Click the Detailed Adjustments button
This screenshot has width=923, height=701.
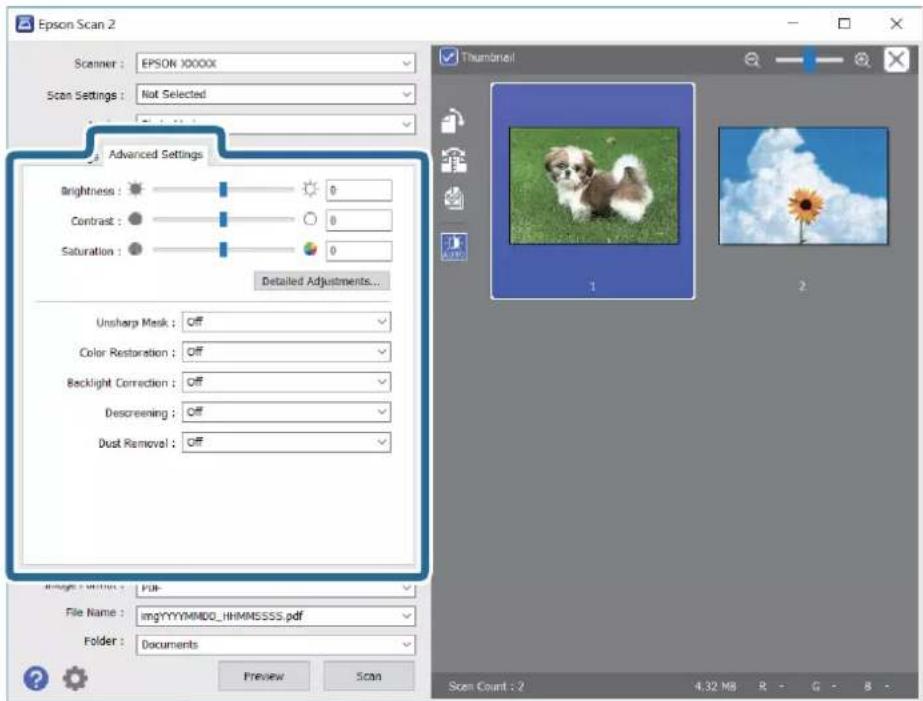pos(321,281)
